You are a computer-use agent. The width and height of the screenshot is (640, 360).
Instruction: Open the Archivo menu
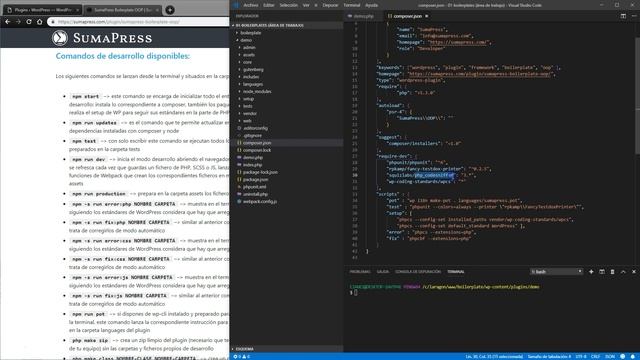[251, 5]
